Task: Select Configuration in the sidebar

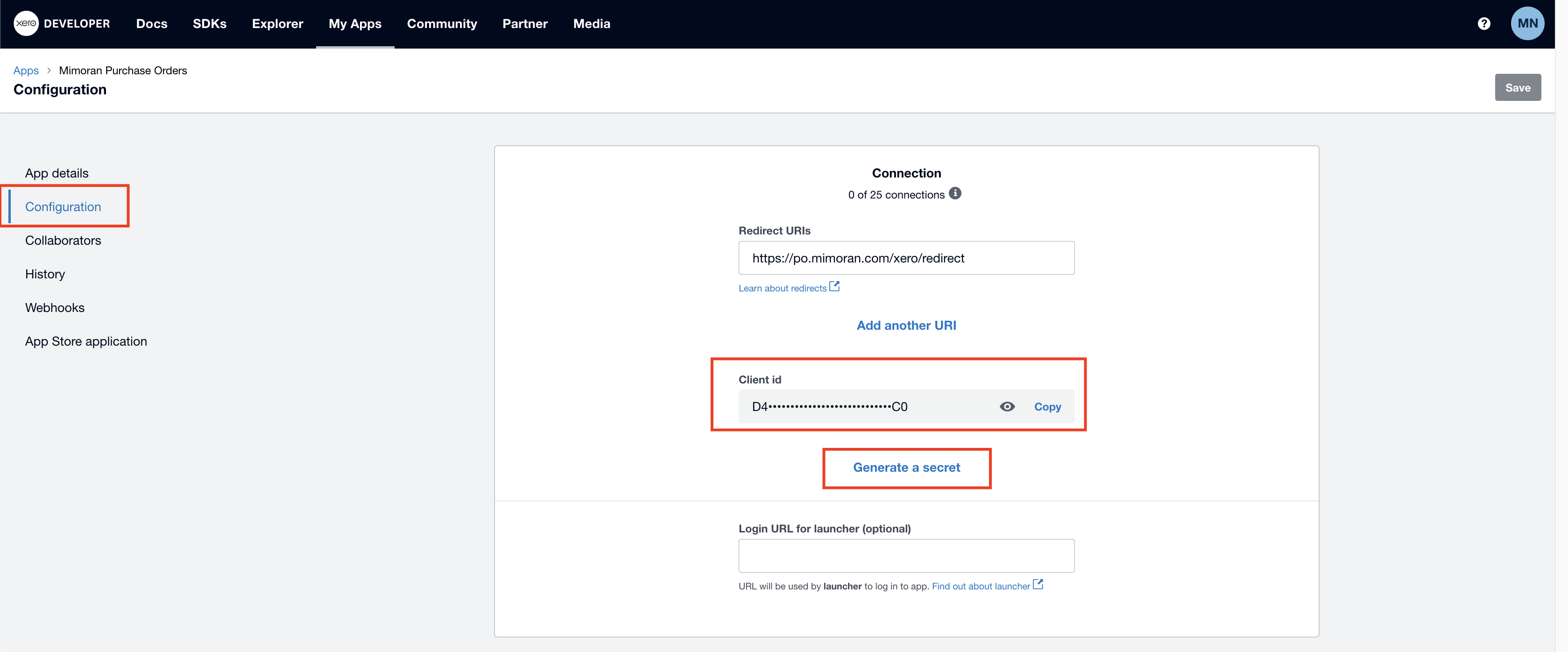Action: click(x=64, y=207)
